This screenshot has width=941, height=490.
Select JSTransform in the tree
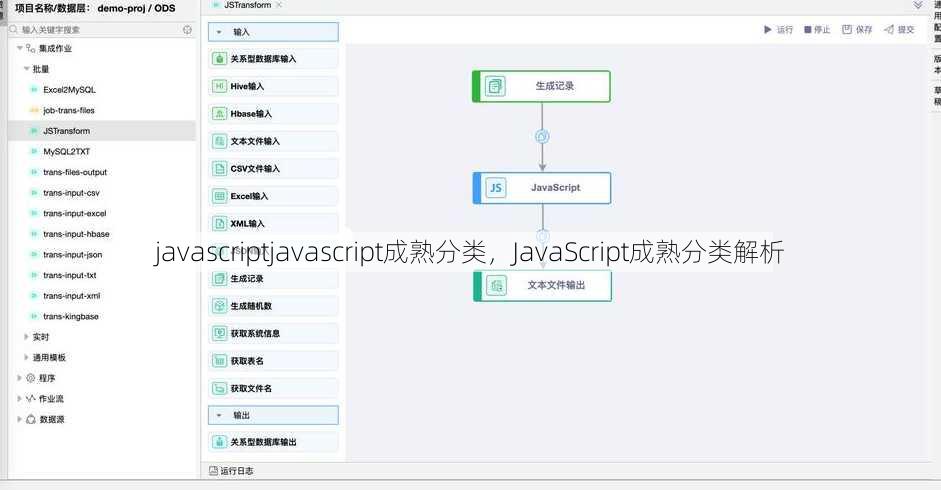point(67,131)
